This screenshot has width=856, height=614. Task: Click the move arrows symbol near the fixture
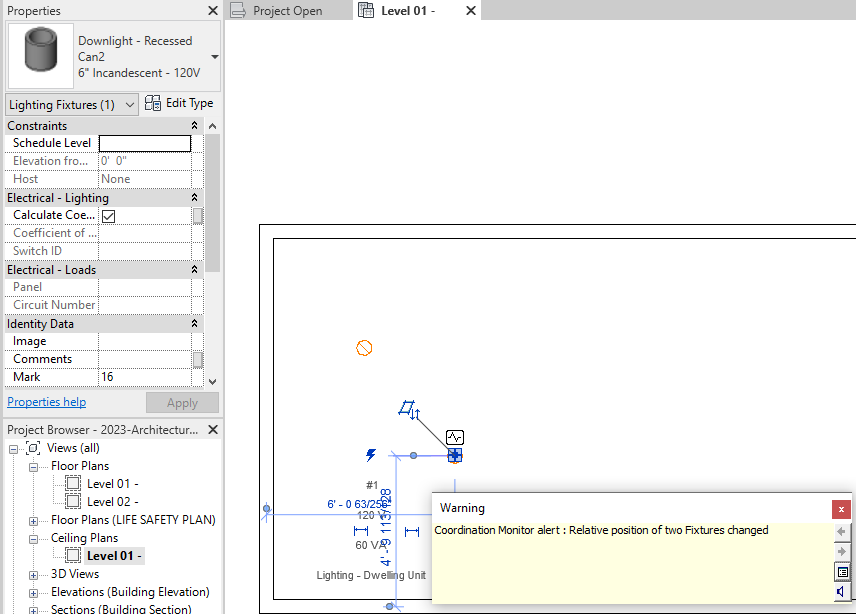[x=415, y=413]
